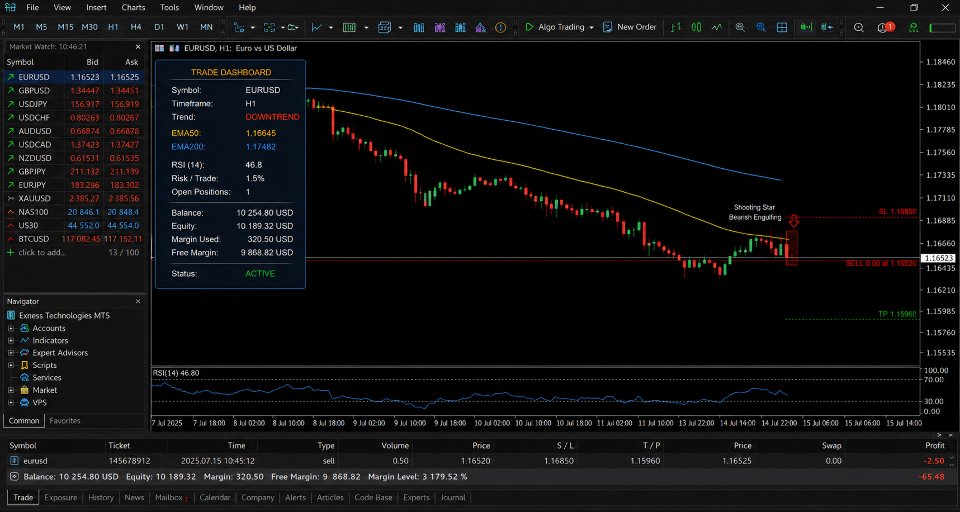Arrange chart windows as tile grid

(782, 28)
